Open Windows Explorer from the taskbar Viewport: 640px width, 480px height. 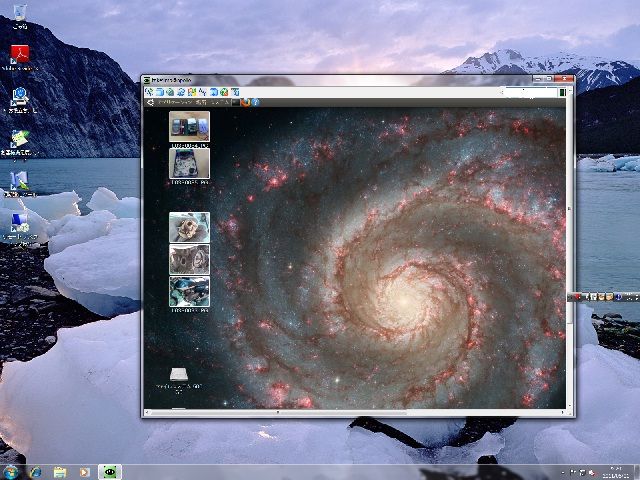tap(60, 472)
